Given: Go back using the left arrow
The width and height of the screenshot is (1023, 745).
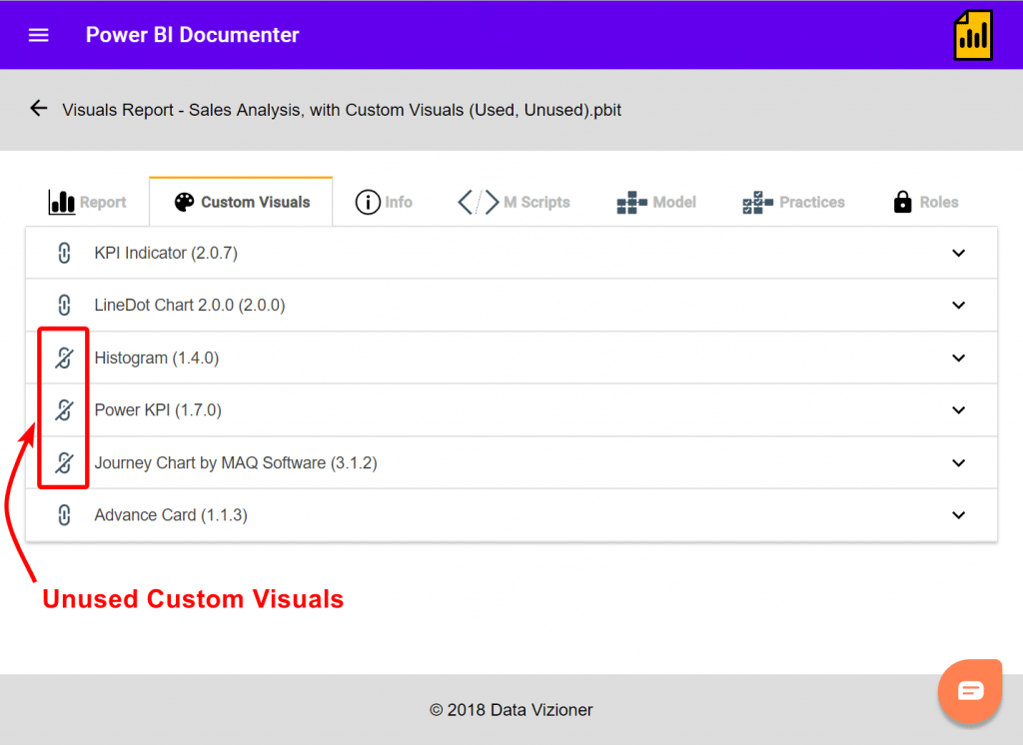Looking at the screenshot, I should (x=38, y=108).
